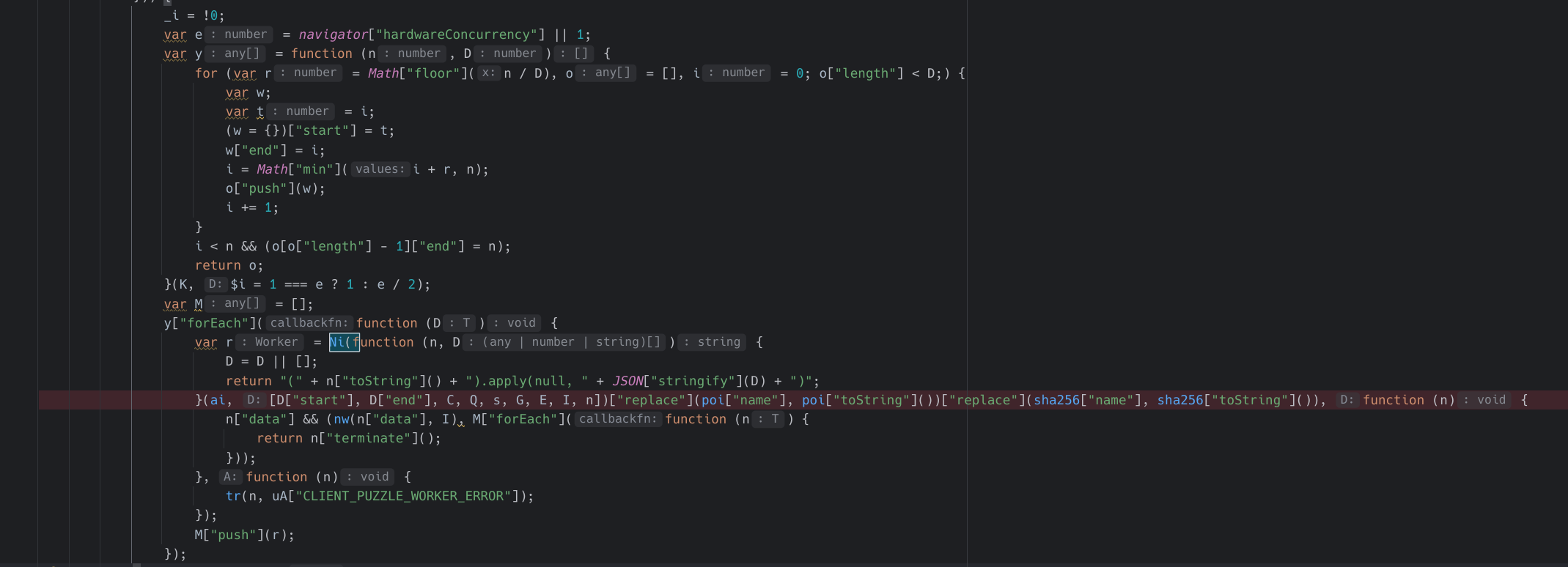Click the $i identifier
Image resolution: width=1568 pixels, height=567 pixels.
pos(238,284)
